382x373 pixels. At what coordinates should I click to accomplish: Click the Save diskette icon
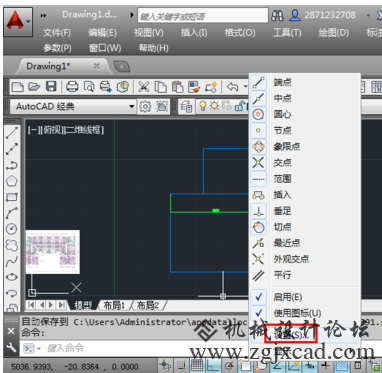pyautogui.click(x=51, y=87)
